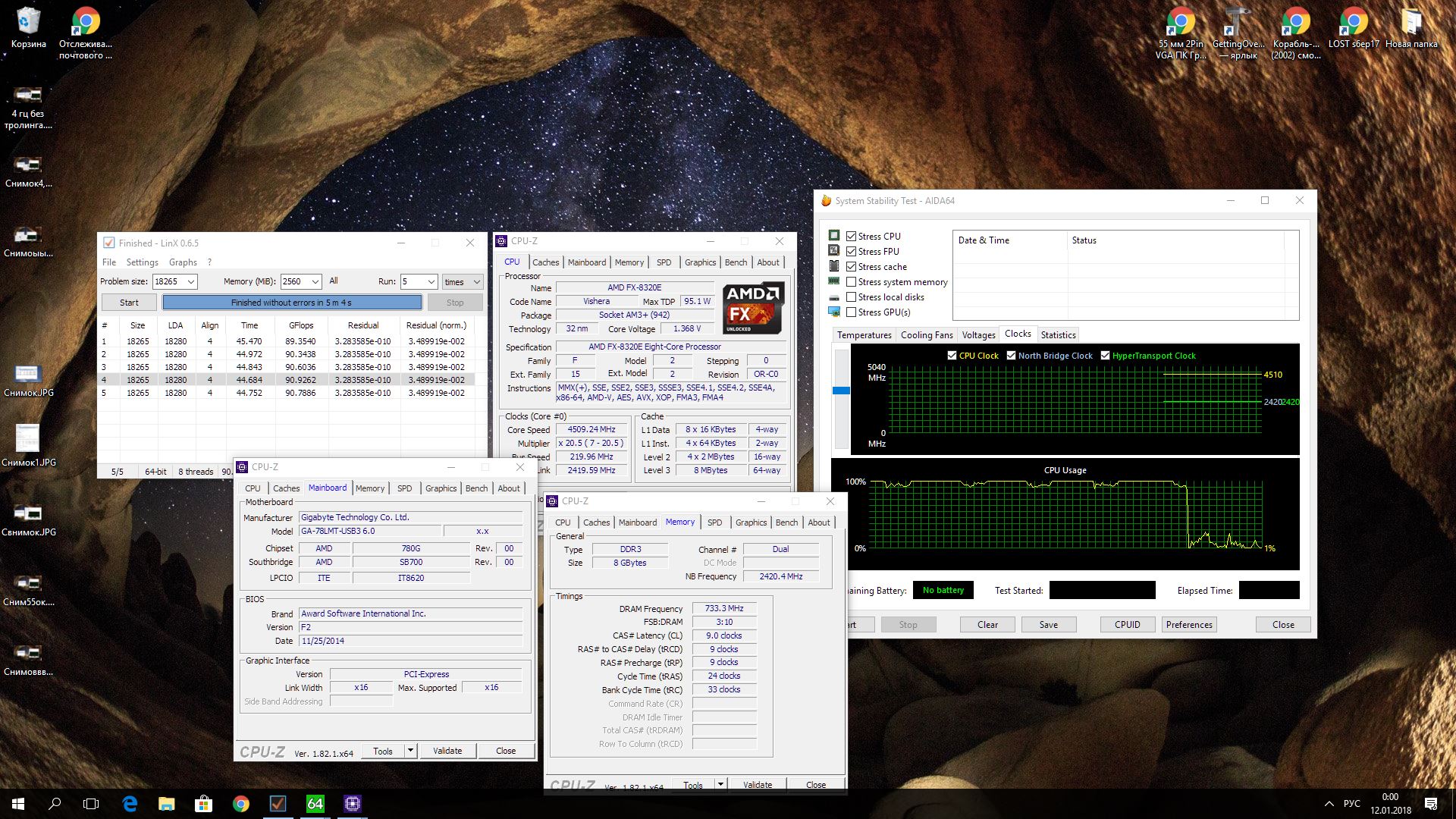Expand the Problem size dropdown in LinX

point(191,282)
